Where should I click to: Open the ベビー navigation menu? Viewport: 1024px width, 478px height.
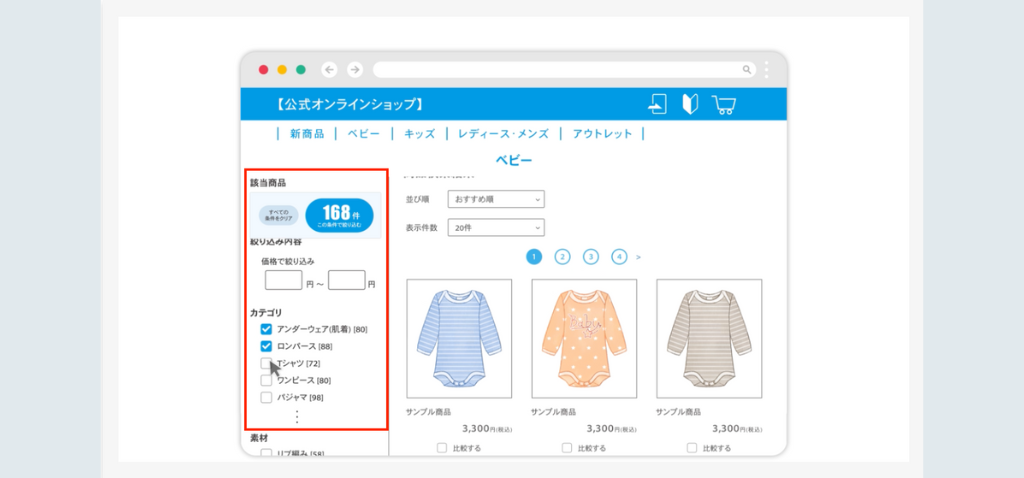[x=363, y=134]
